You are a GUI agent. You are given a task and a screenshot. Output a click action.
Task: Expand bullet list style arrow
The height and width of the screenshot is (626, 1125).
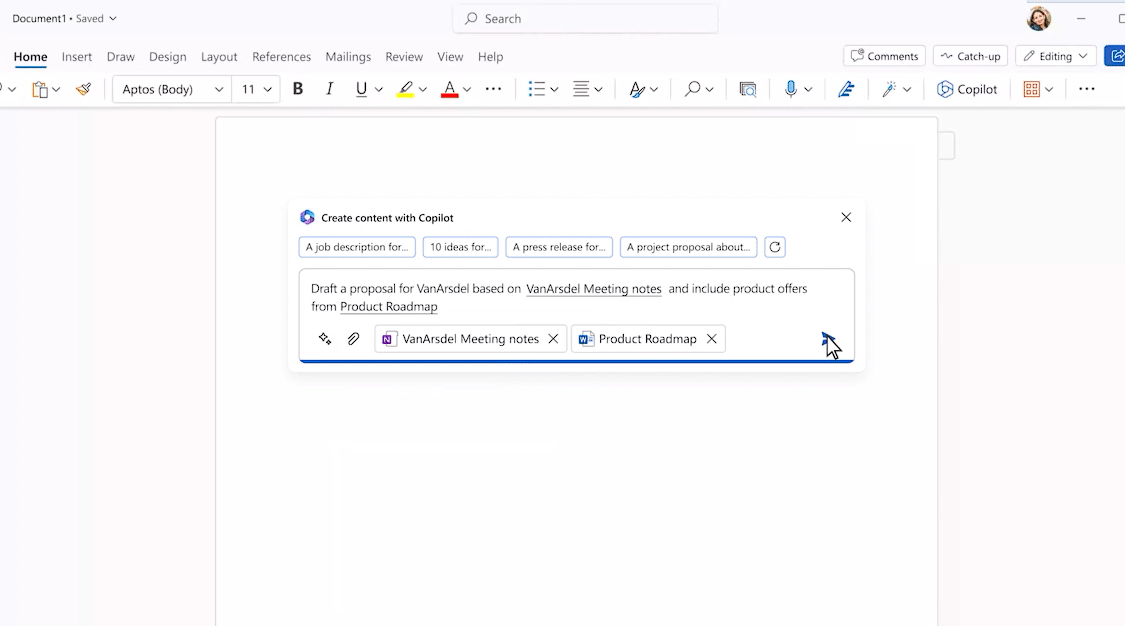click(x=554, y=90)
